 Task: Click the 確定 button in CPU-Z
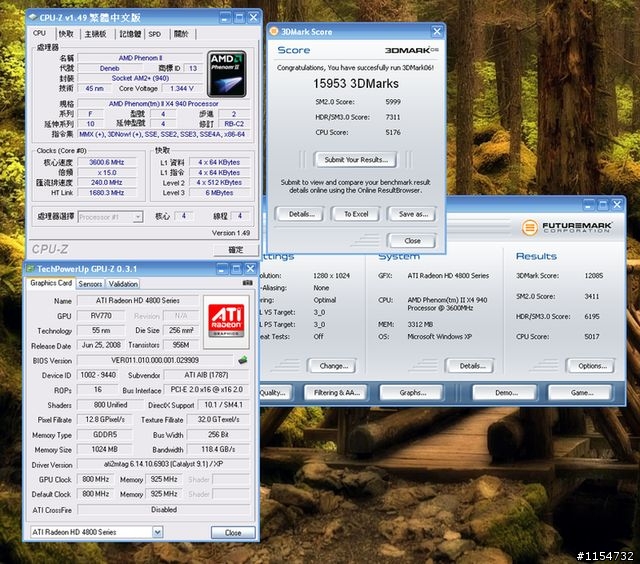point(236,249)
